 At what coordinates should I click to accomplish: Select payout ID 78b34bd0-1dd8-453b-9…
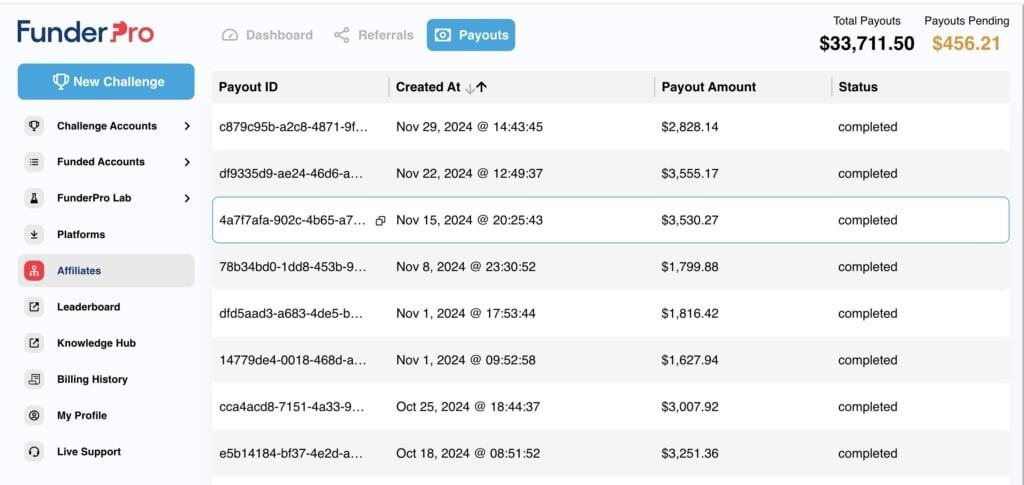(294, 267)
